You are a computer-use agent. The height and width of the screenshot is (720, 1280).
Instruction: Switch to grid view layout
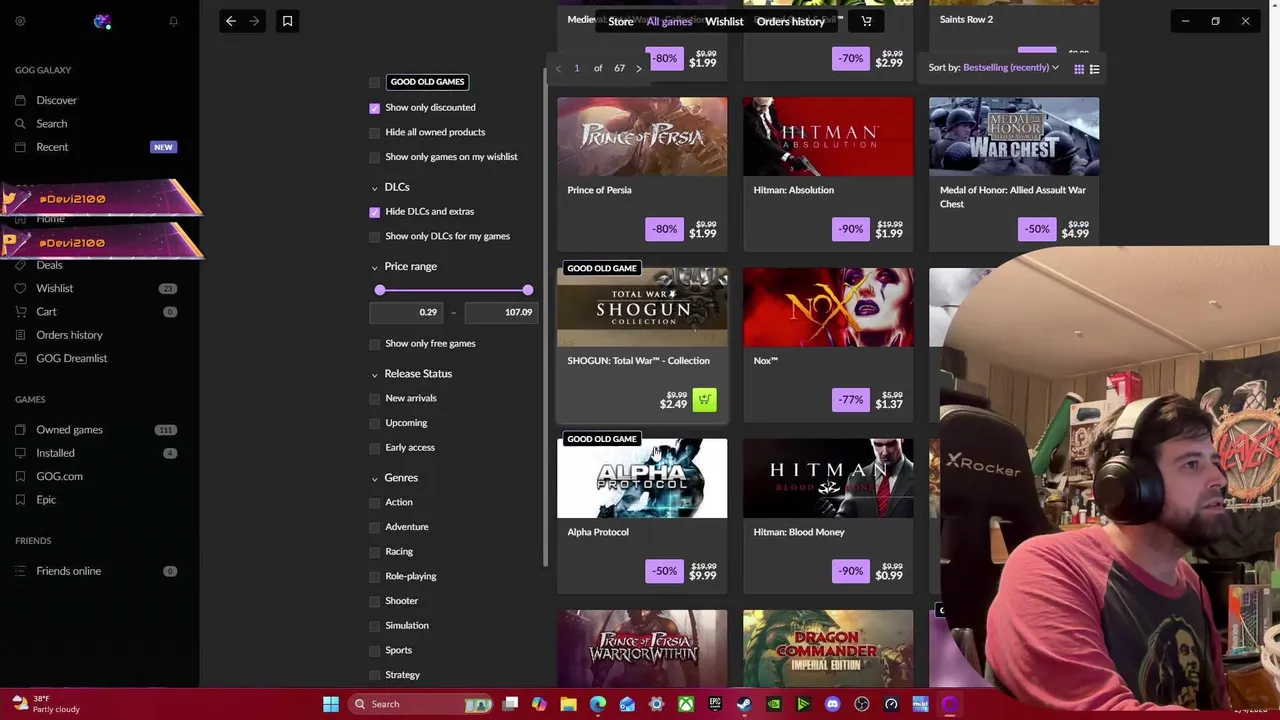pyautogui.click(x=1079, y=69)
